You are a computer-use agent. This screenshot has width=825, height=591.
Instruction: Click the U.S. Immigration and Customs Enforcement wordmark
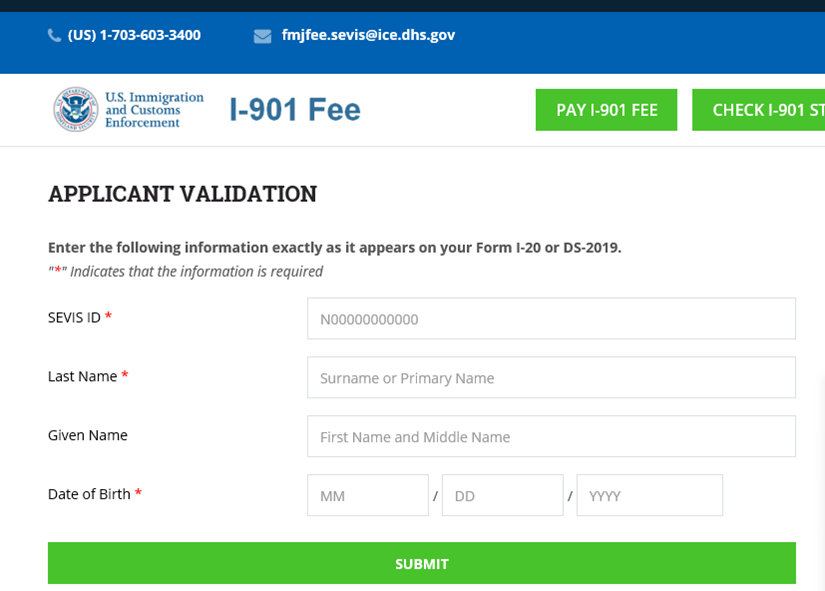pyautogui.click(x=154, y=110)
